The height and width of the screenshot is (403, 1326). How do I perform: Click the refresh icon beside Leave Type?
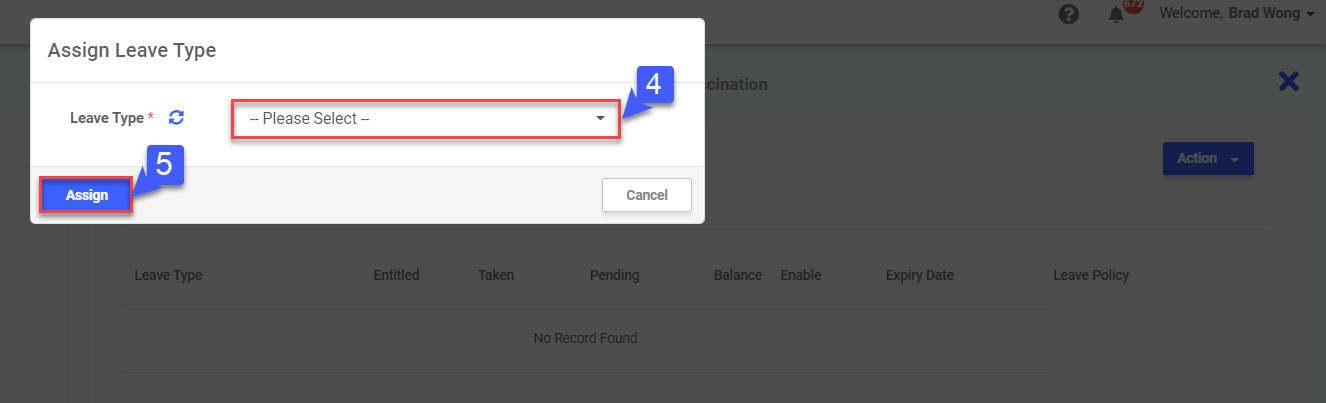(176, 118)
